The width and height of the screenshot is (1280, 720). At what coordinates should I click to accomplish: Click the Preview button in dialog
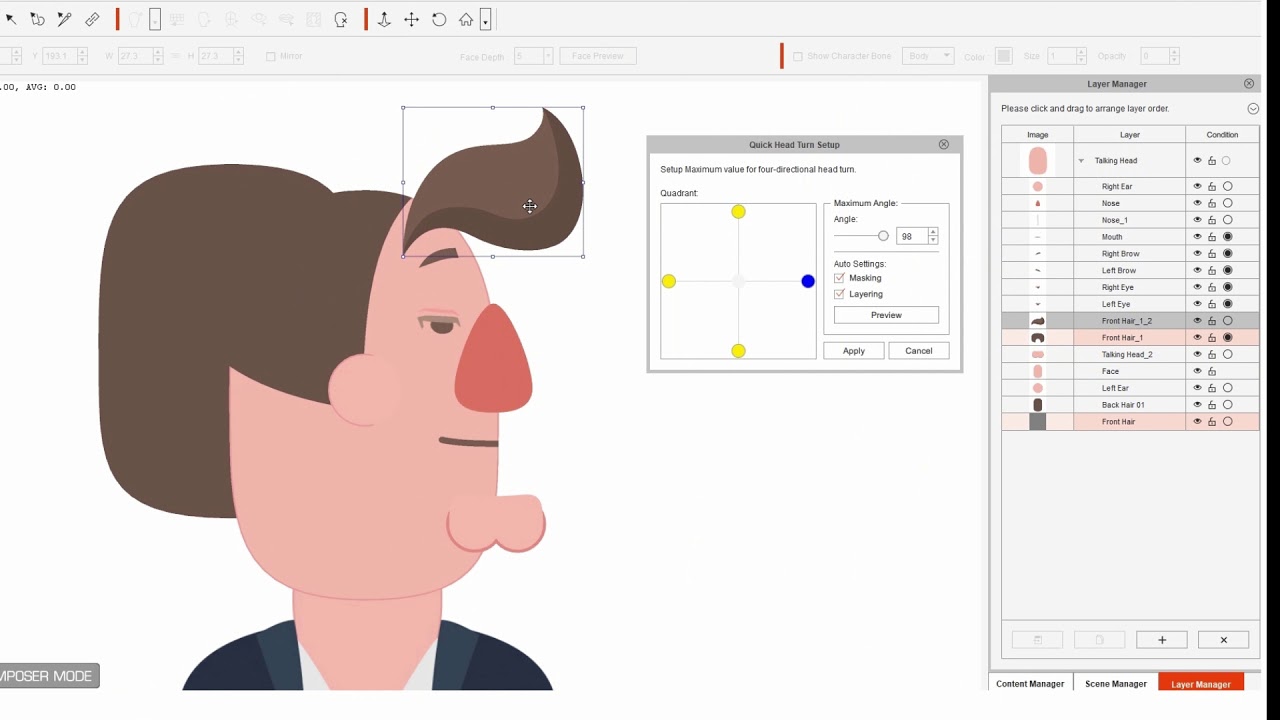click(886, 315)
